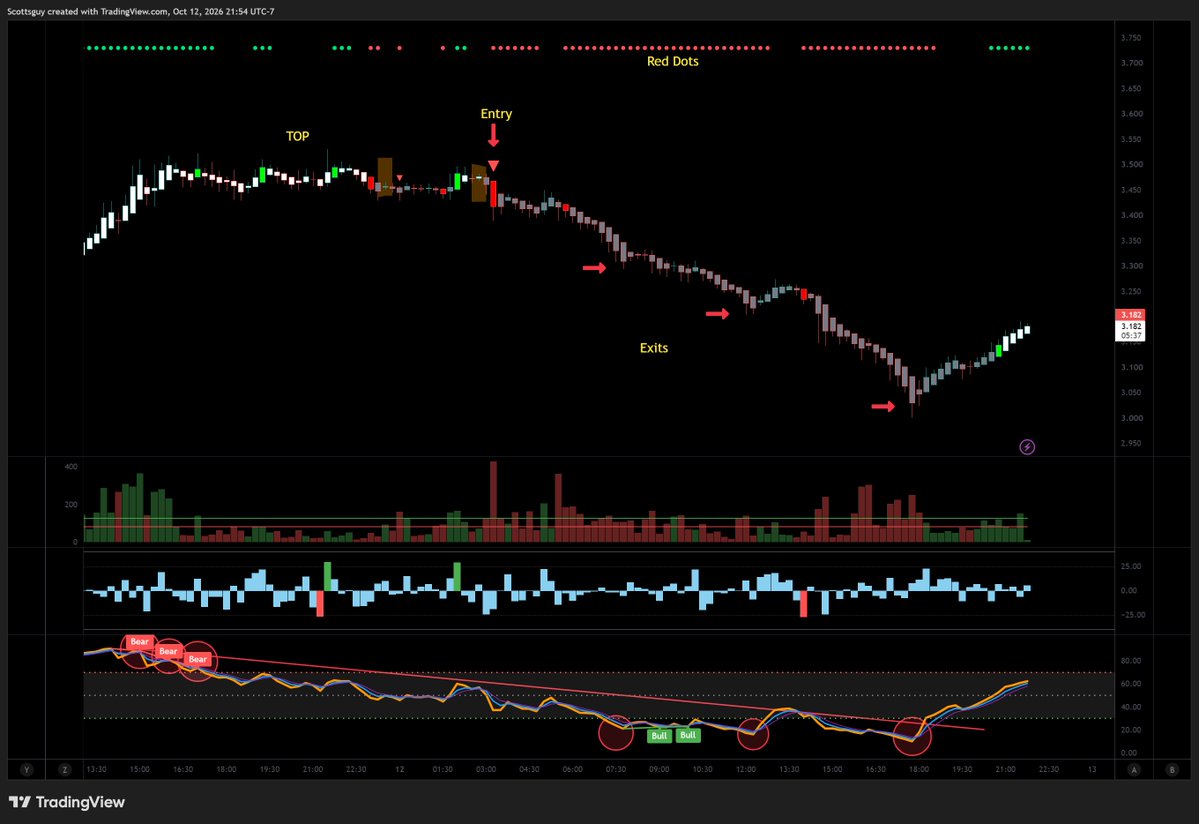Click the 3.700 price axis label
Image resolution: width=1199 pixels, height=824 pixels.
click(x=1131, y=63)
